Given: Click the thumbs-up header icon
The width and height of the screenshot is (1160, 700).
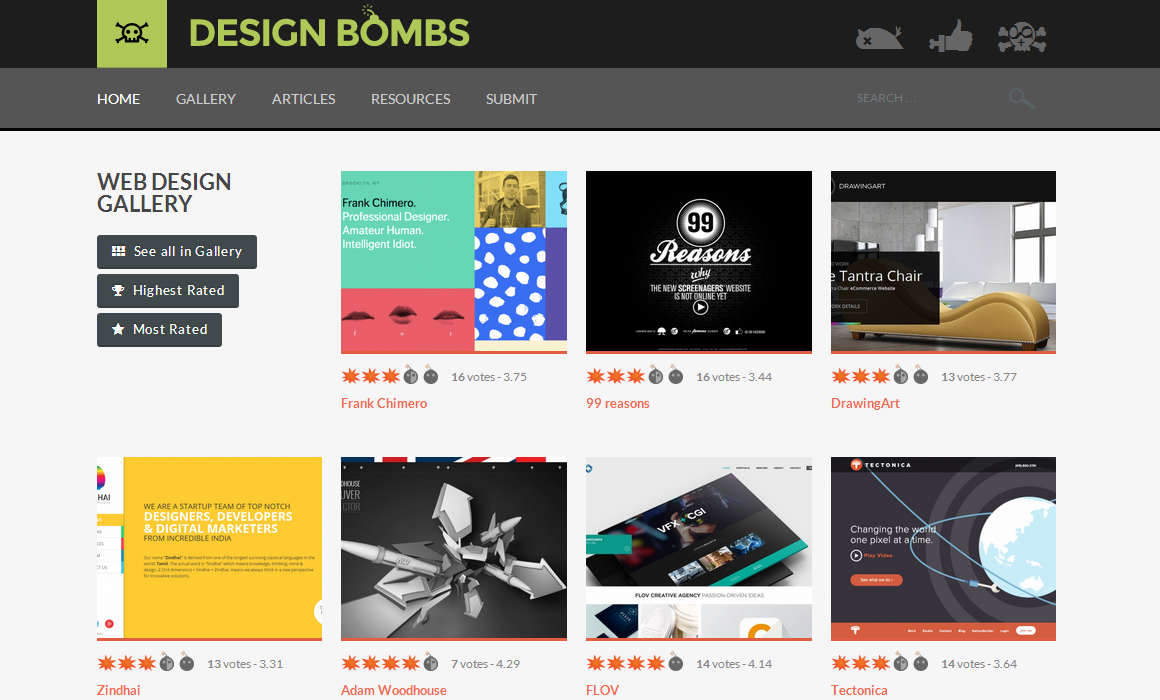Looking at the screenshot, I should point(951,36).
